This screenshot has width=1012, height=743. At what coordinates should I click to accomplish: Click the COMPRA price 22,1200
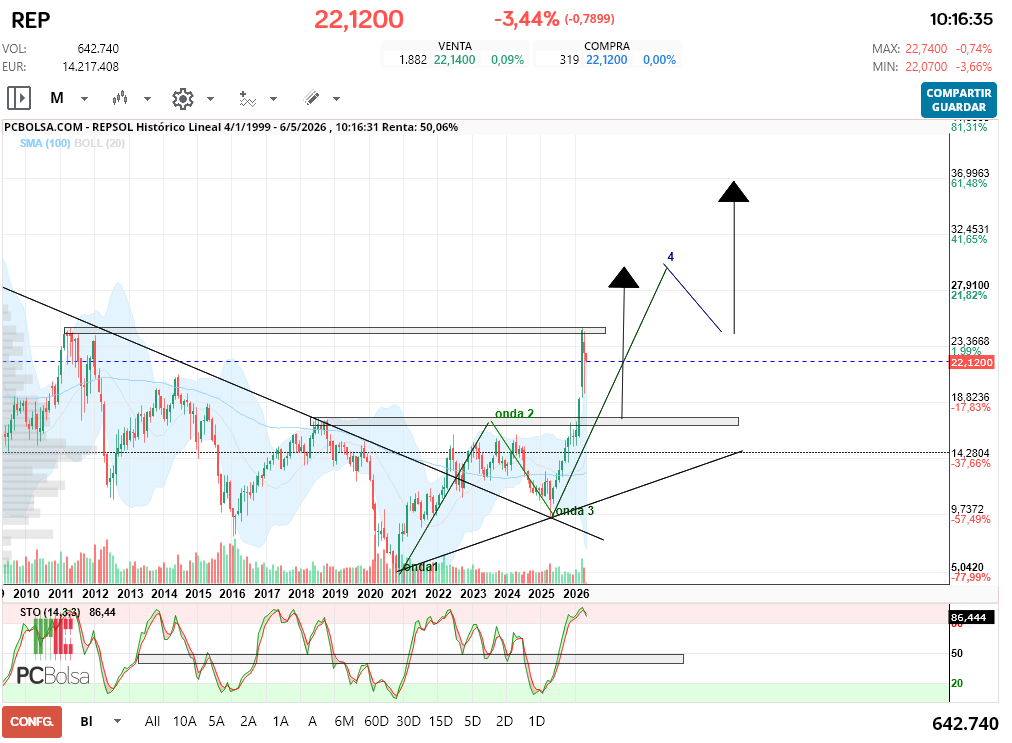click(x=607, y=60)
